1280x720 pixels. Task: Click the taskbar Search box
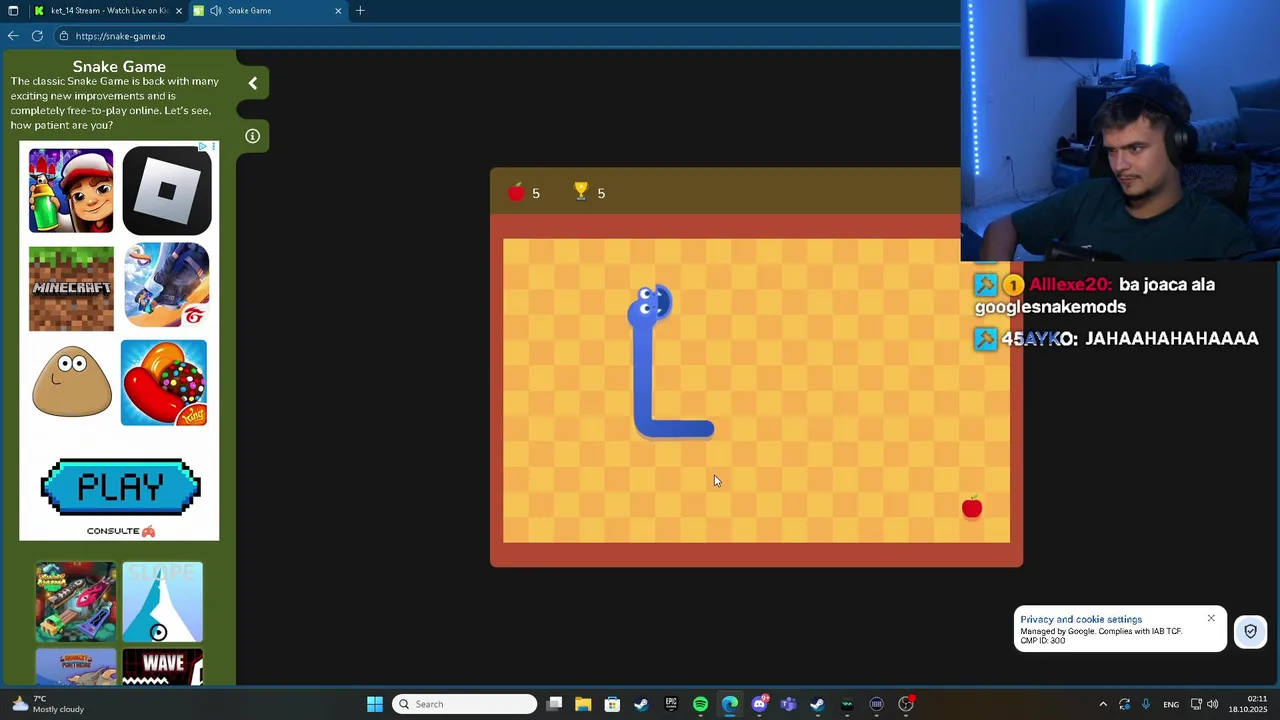tap(465, 704)
